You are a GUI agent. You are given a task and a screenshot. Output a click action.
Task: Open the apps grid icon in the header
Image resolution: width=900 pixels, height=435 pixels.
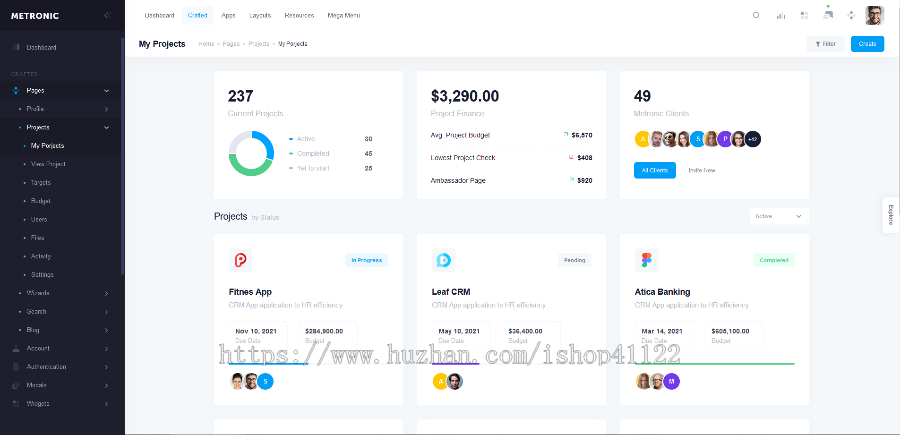804,15
